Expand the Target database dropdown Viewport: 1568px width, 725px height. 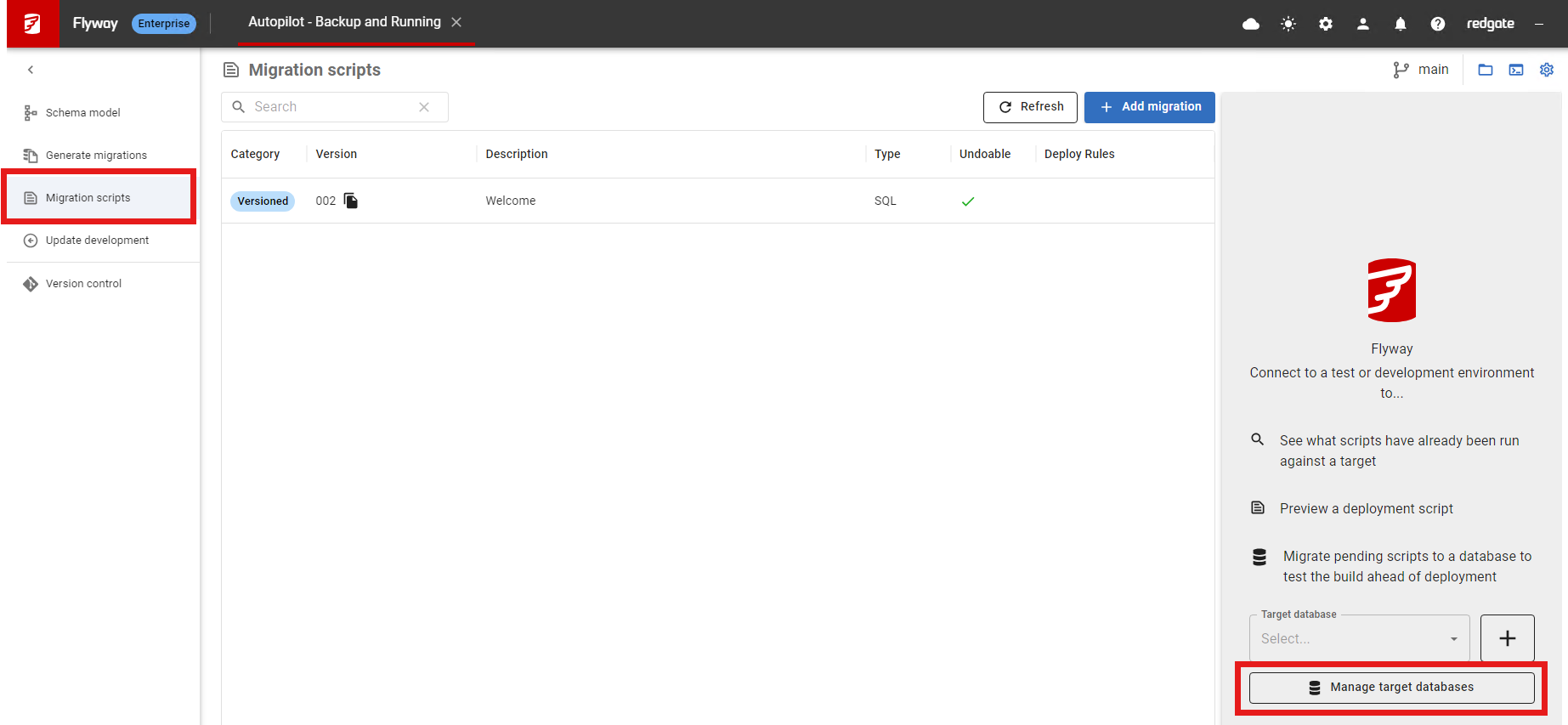[x=1358, y=638]
